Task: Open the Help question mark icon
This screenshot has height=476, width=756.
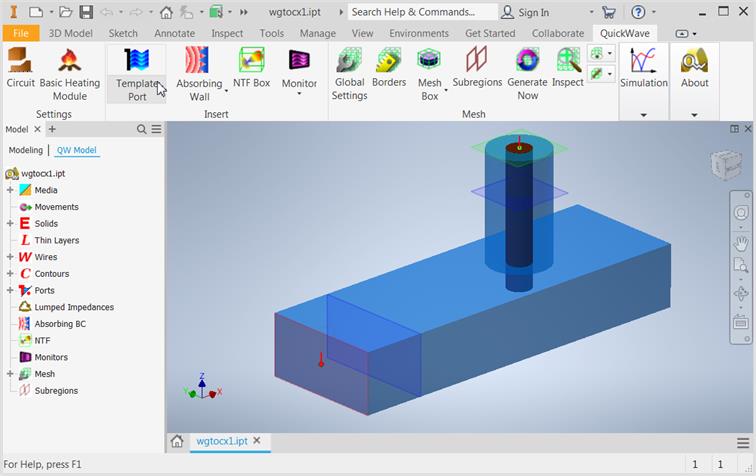Action: point(638,12)
